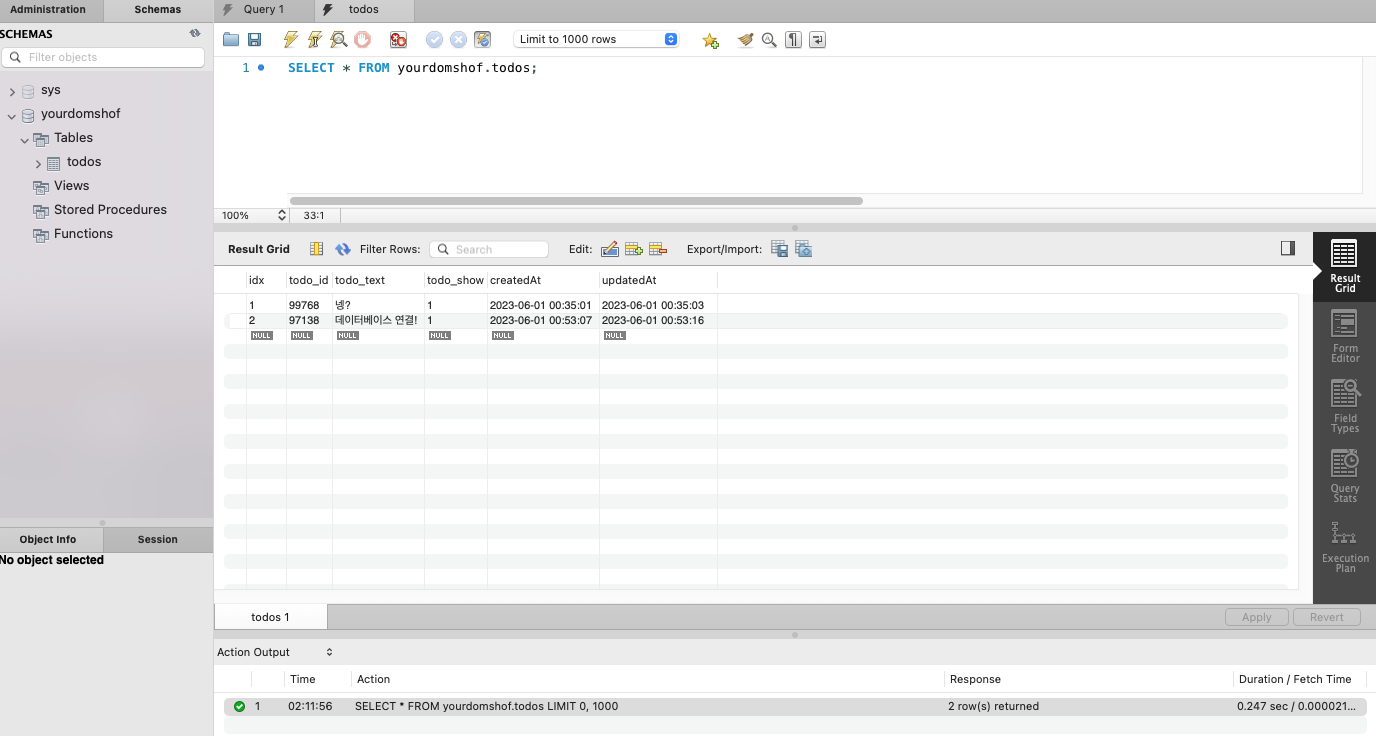Stop the executing query
This screenshot has width=1376, height=736.
(x=362, y=40)
